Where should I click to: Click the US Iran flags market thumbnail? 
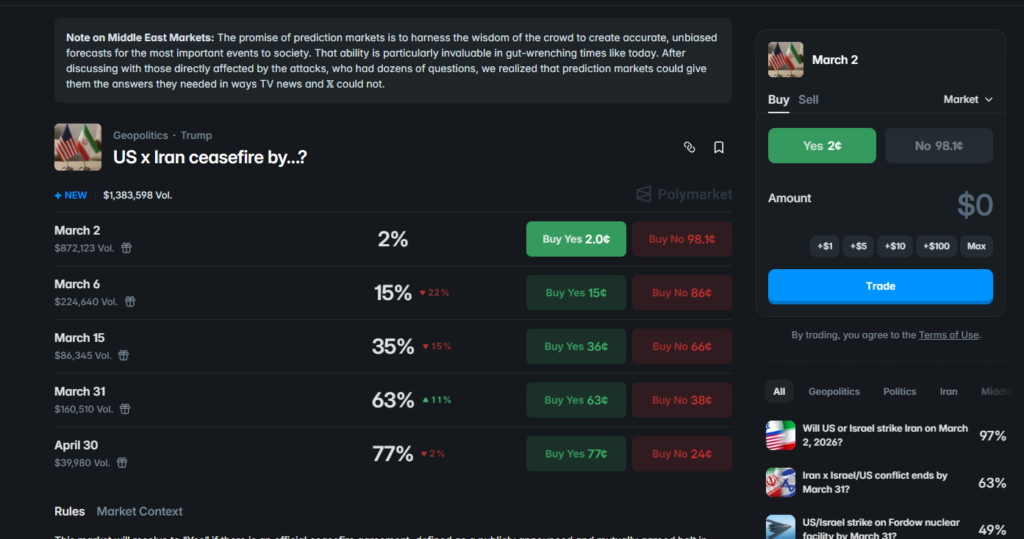[78, 147]
